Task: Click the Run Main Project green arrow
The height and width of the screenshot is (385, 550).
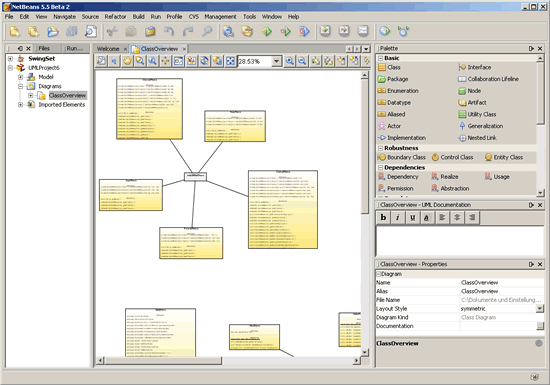Action: click(x=267, y=32)
